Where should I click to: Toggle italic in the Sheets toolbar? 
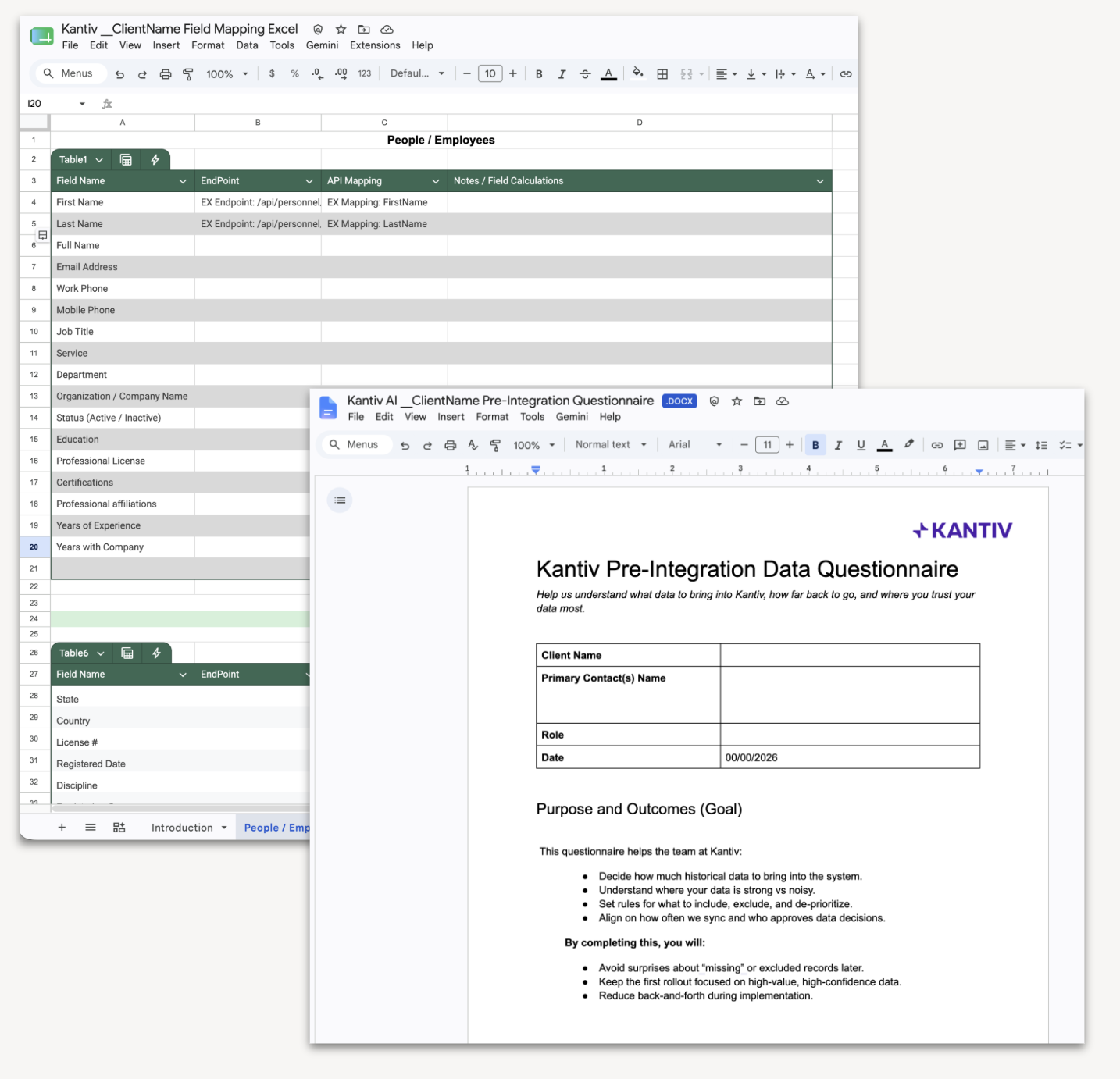(562, 74)
